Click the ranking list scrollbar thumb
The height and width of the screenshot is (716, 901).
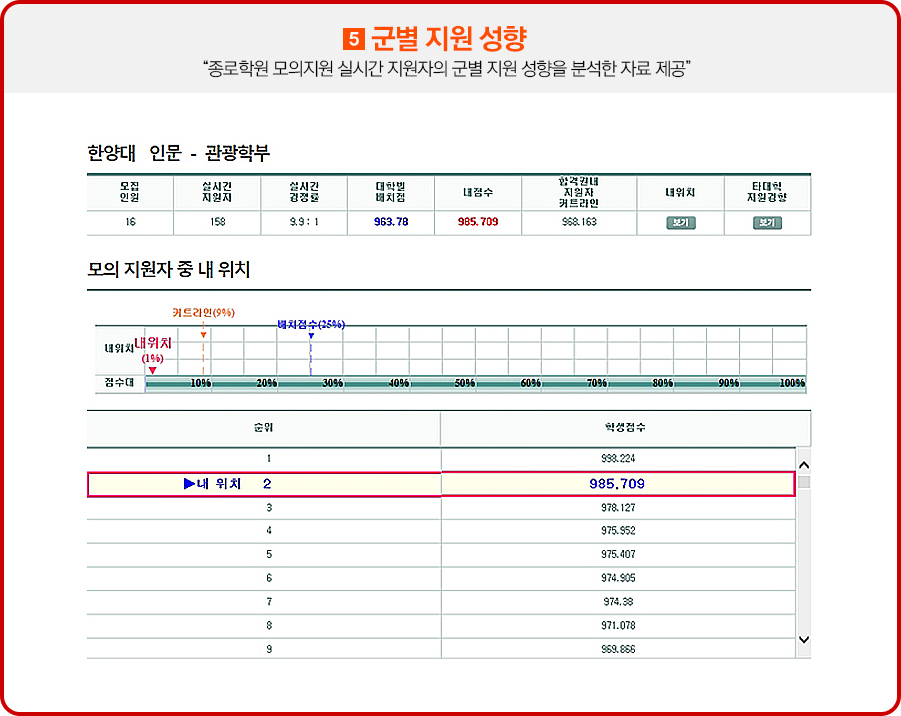point(803,482)
